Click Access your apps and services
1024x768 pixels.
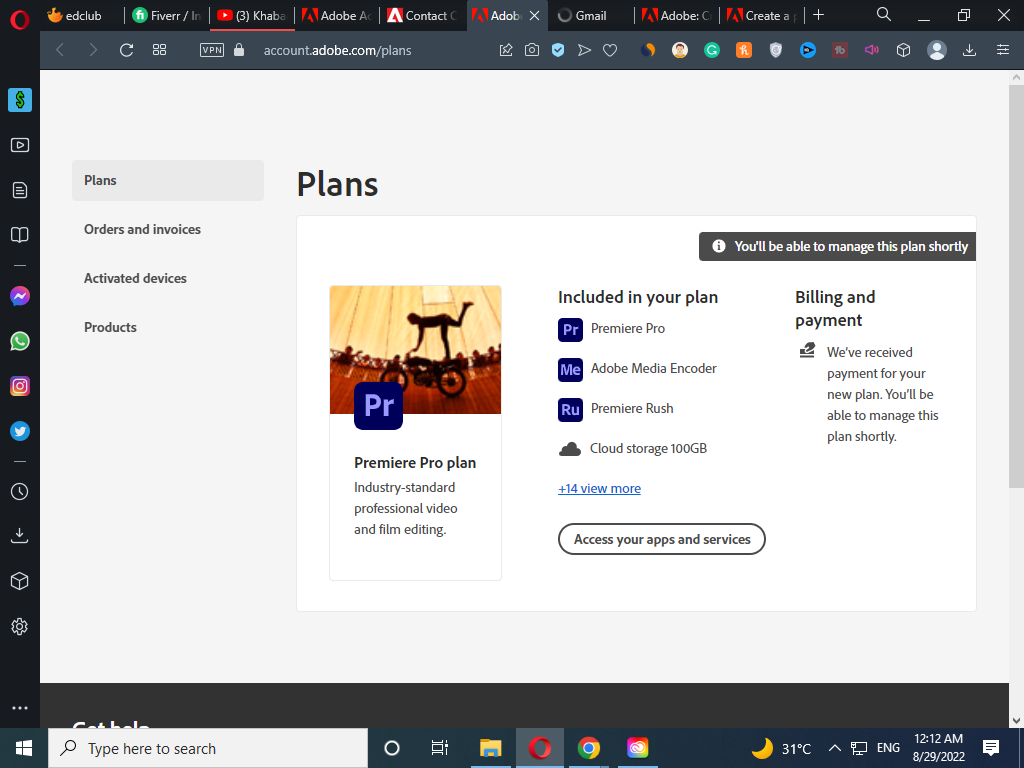point(661,539)
